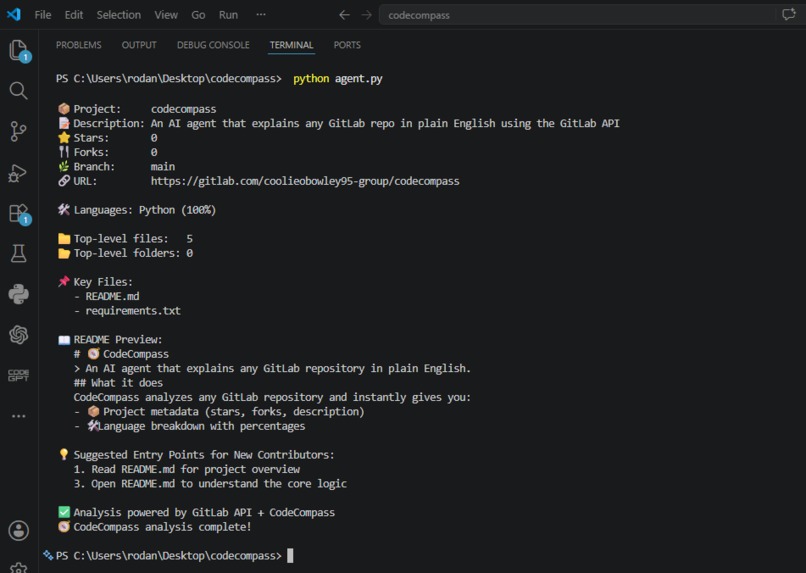Switch to the OUTPUT tab

click(x=139, y=45)
